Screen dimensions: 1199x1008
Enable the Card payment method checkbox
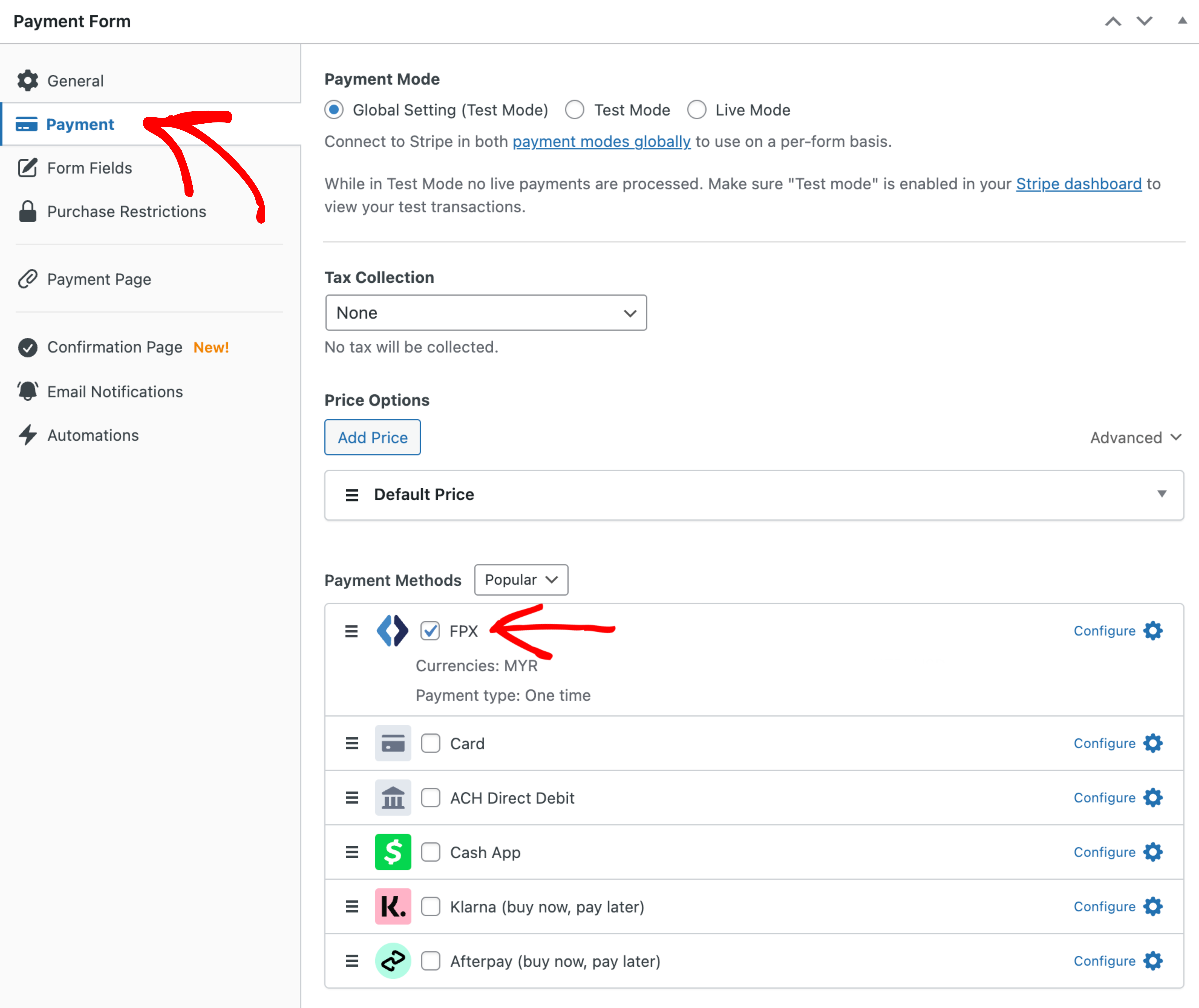coord(430,743)
